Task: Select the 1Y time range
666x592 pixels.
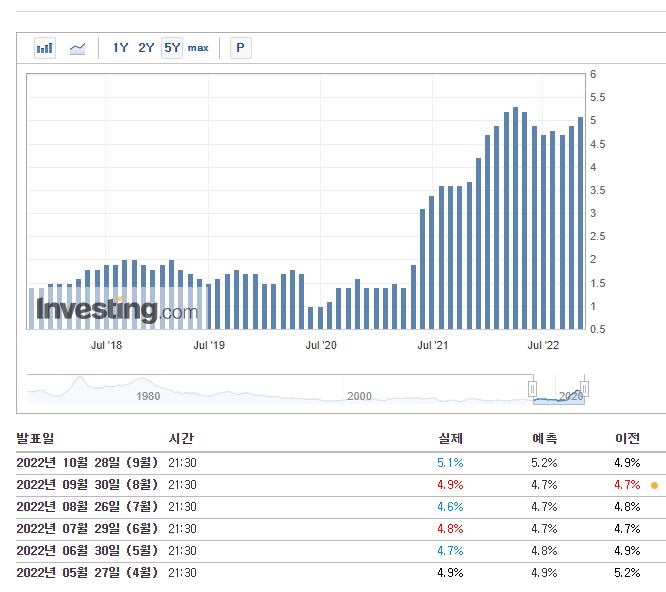Action: (120, 48)
